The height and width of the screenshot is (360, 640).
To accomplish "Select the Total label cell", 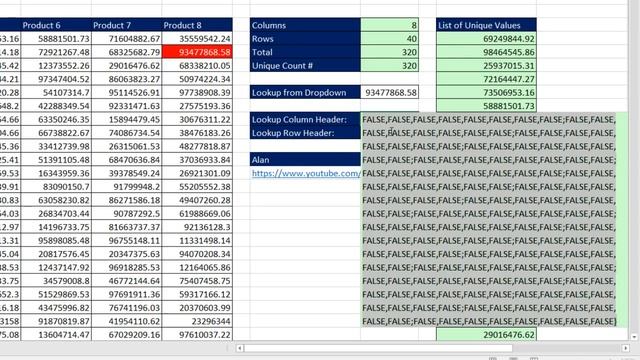I will point(305,52).
